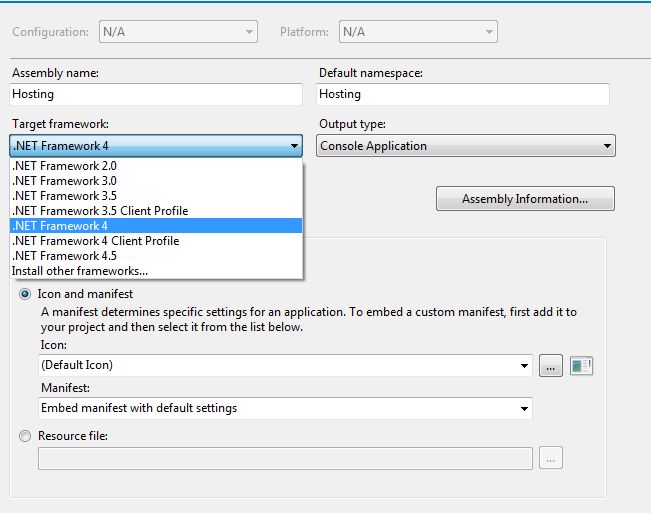Open the Assembly Information dialog
This screenshot has height=513, width=651.
pos(525,199)
